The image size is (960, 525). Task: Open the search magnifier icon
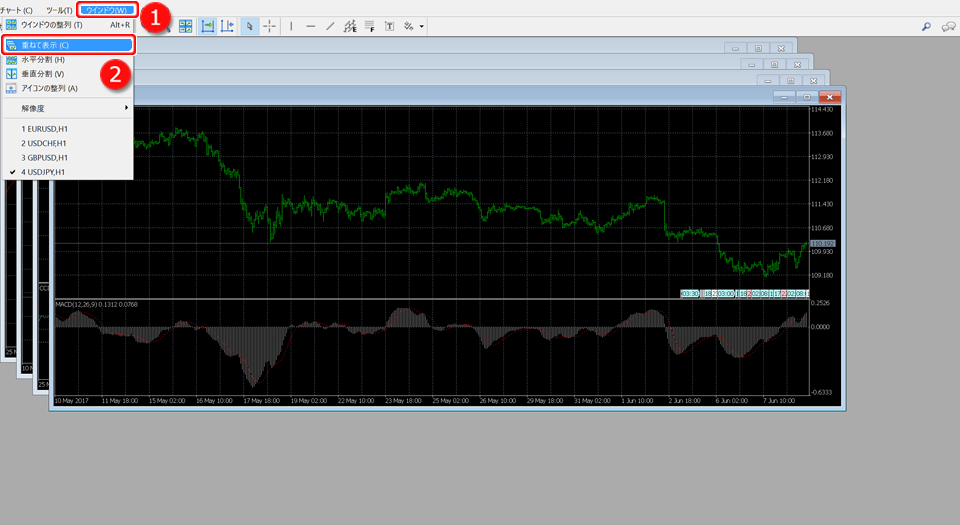coord(925,26)
